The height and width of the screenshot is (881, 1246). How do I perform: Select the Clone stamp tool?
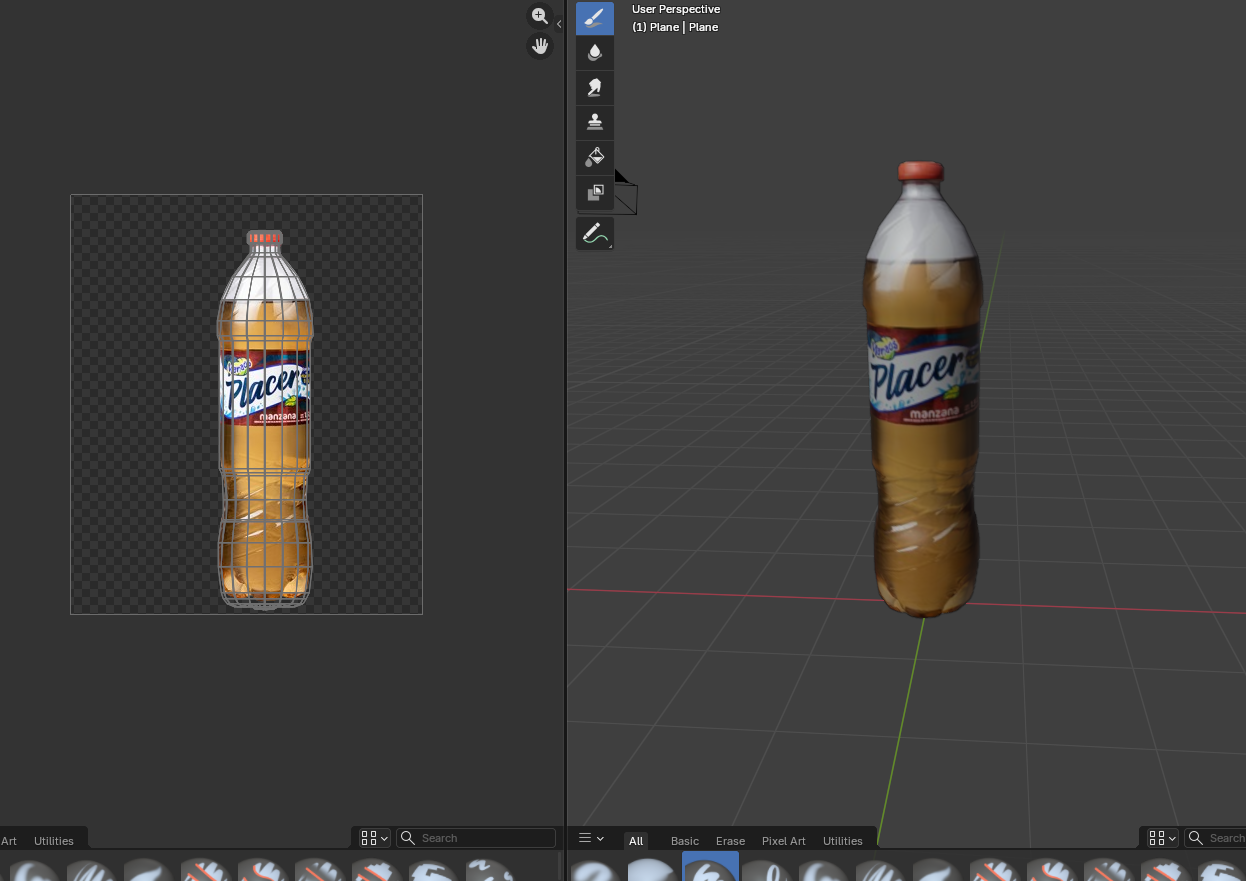coord(595,122)
